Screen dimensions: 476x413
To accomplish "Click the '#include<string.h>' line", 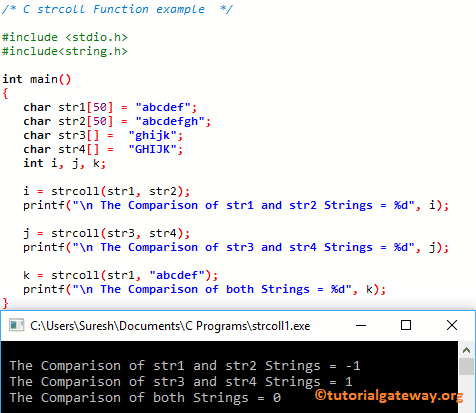I will (x=65, y=51).
